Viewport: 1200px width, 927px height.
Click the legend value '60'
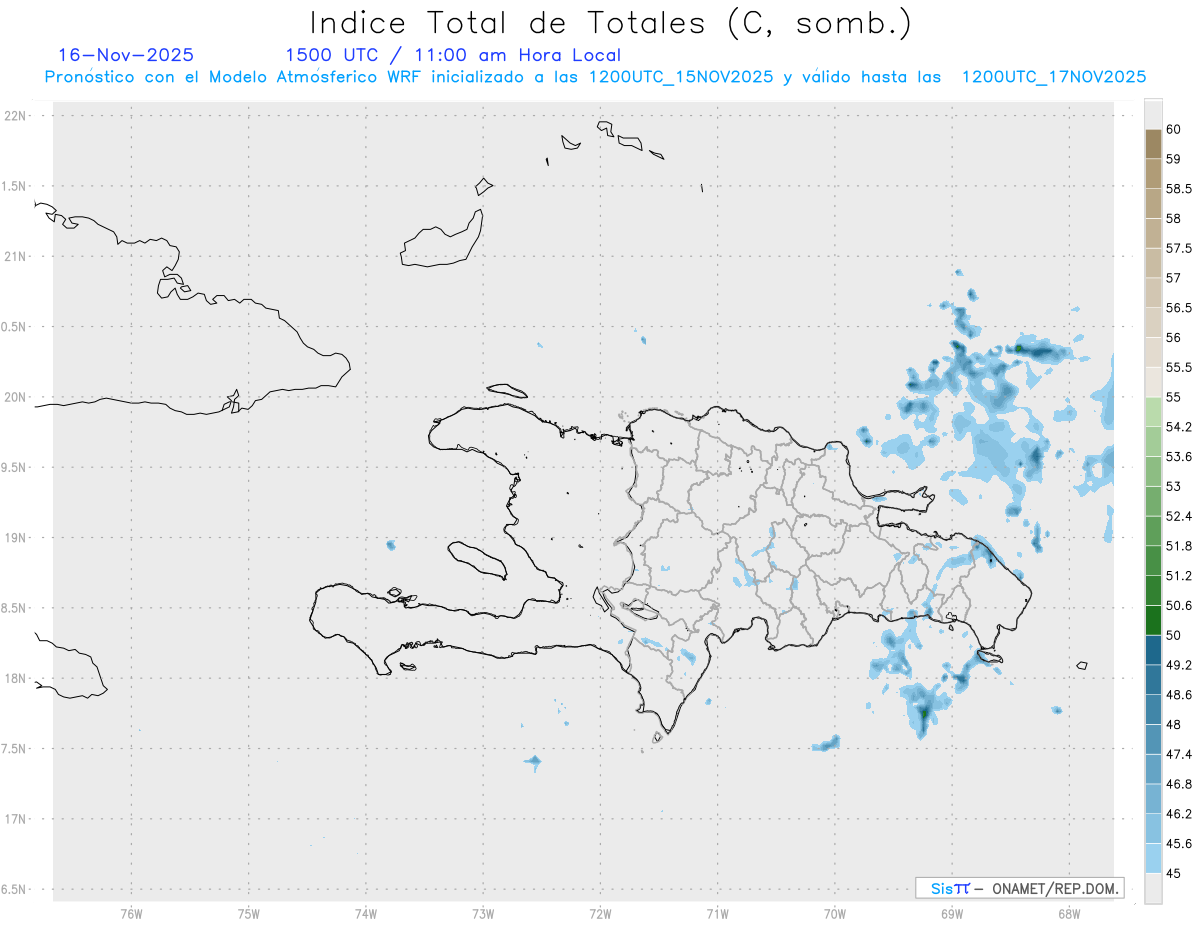pos(1173,129)
